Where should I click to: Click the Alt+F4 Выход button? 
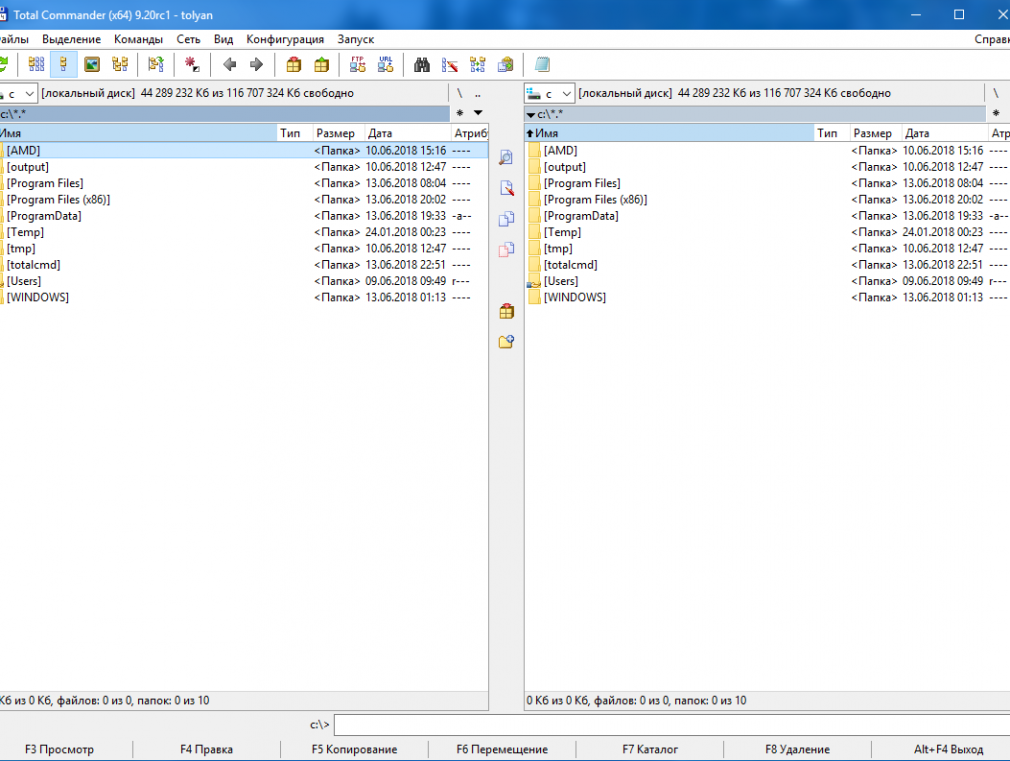coord(948,749)
